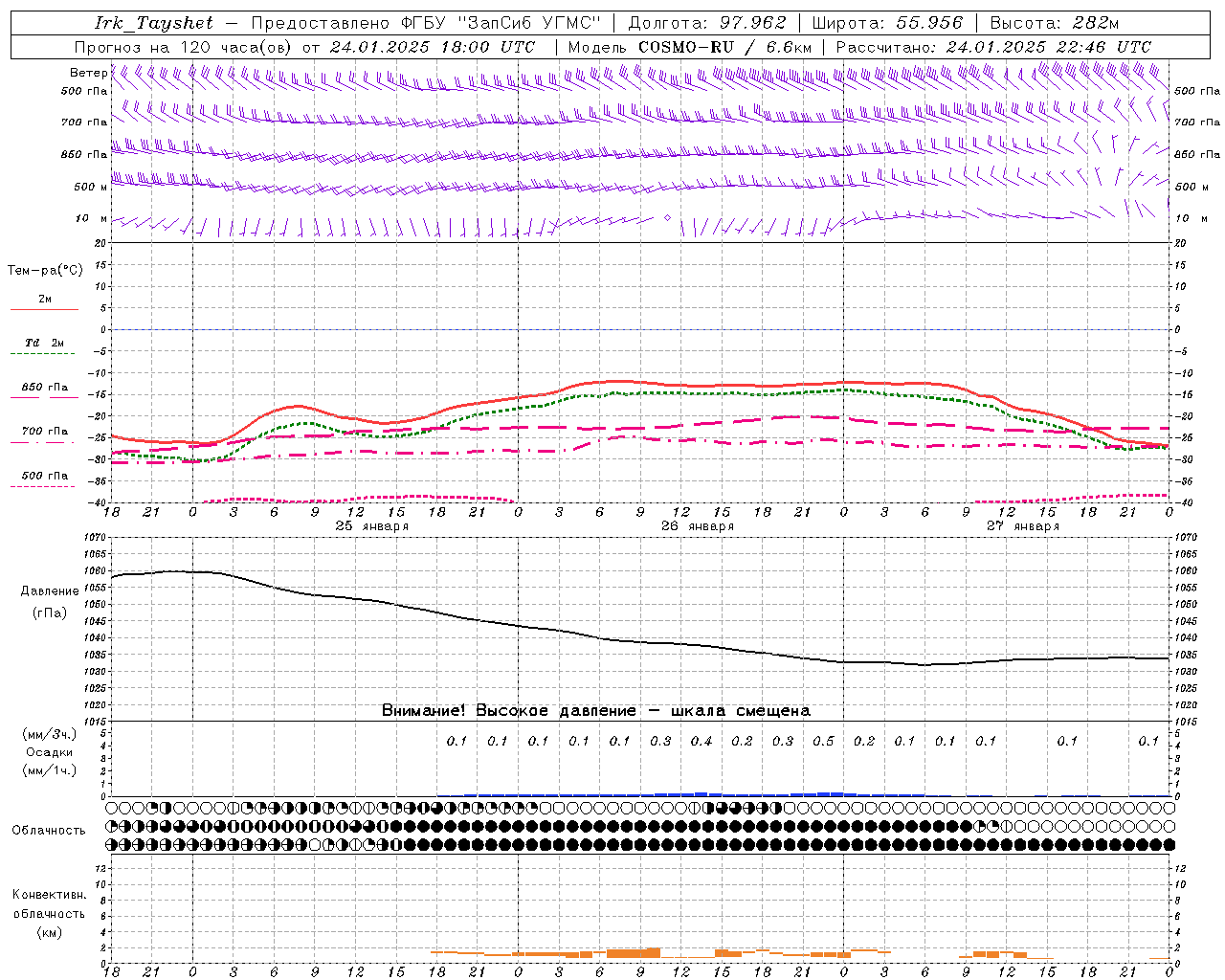1225x980 pixels.
Task: Select the longitude value 'Долгота: 97.962'
Action: pos(707,23)
